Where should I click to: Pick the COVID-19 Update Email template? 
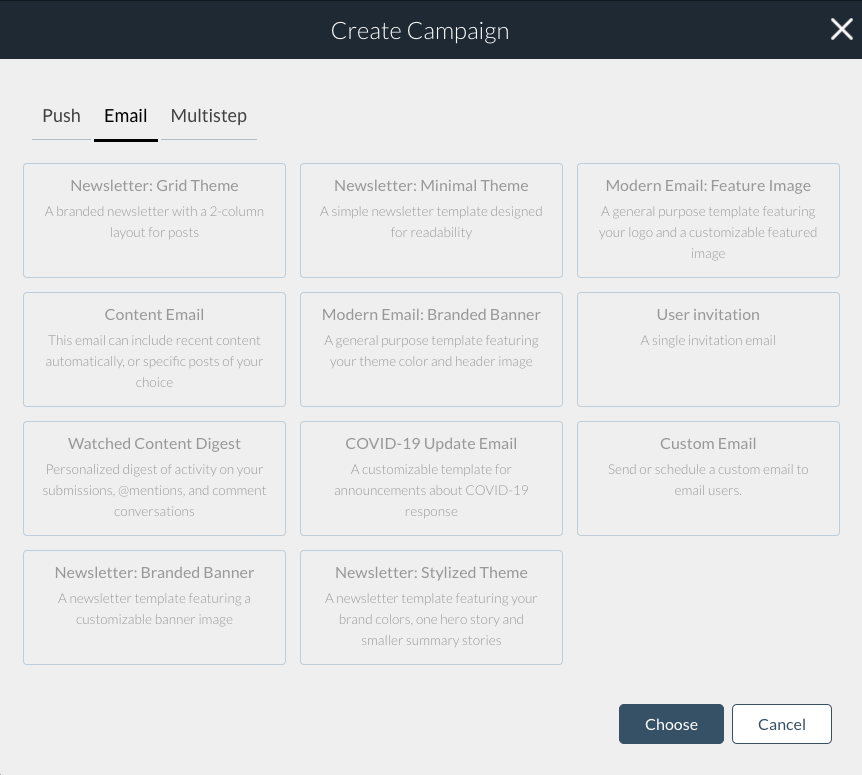(432, 479)
